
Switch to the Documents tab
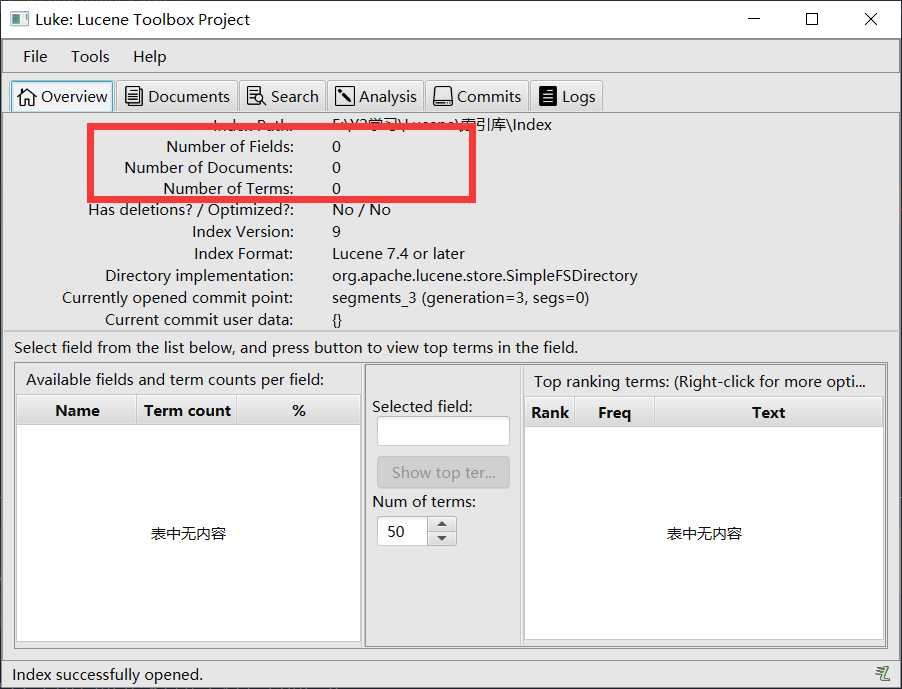(x=177, y=96)
